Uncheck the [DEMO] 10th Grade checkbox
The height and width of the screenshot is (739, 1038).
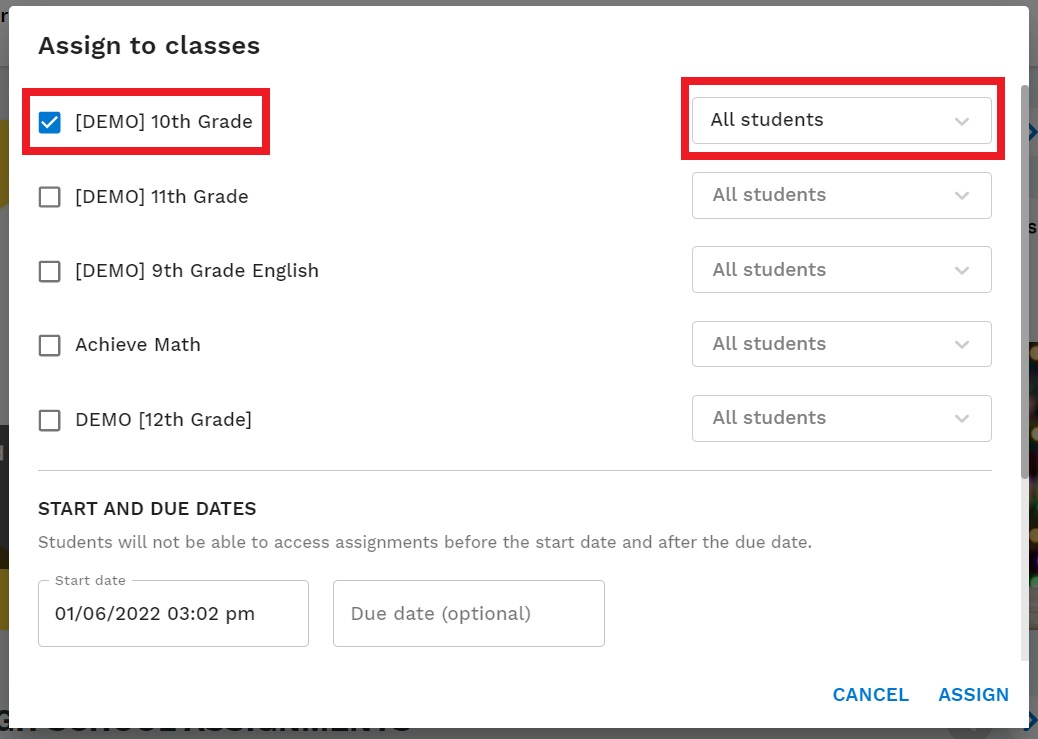click(x=50, y=122)
